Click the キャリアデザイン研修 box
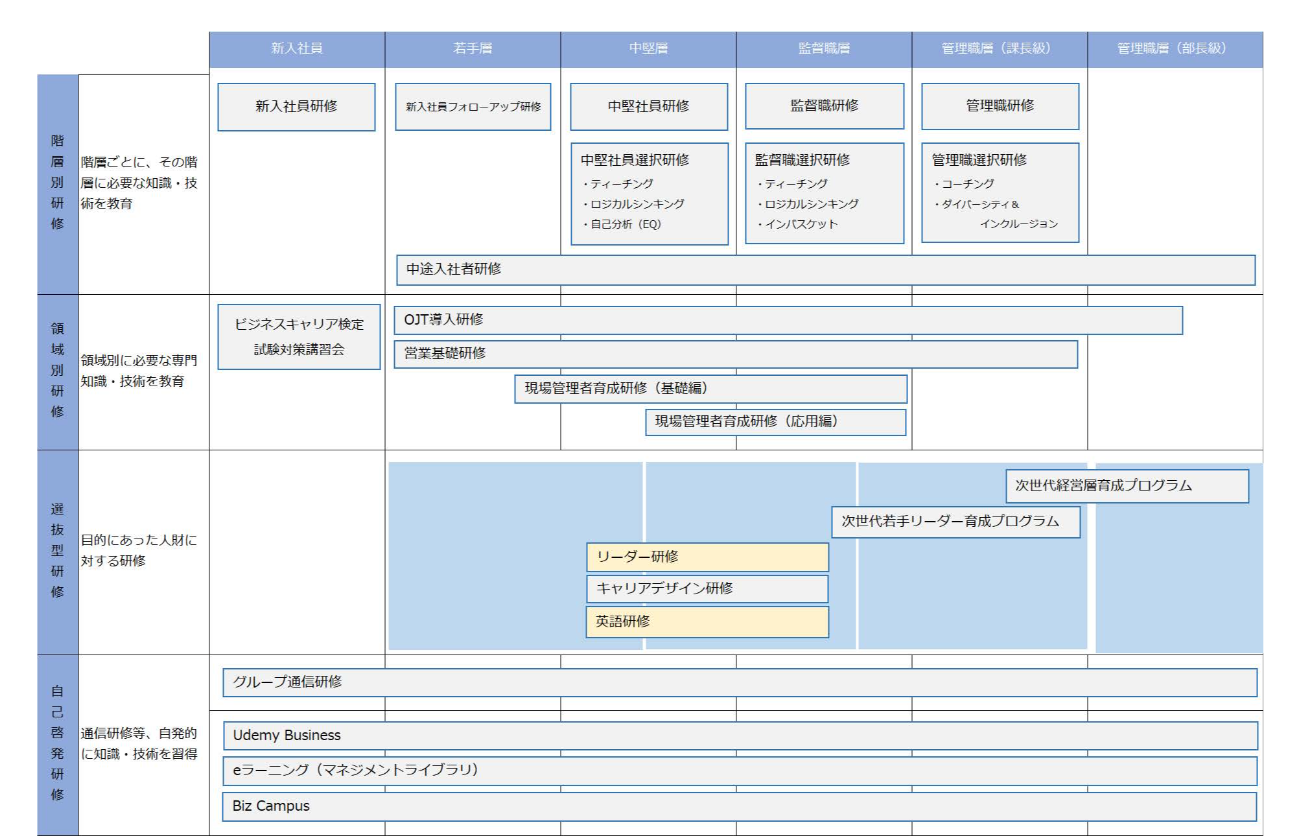This screenshot has width=1290, height=840. coord(707,589)
